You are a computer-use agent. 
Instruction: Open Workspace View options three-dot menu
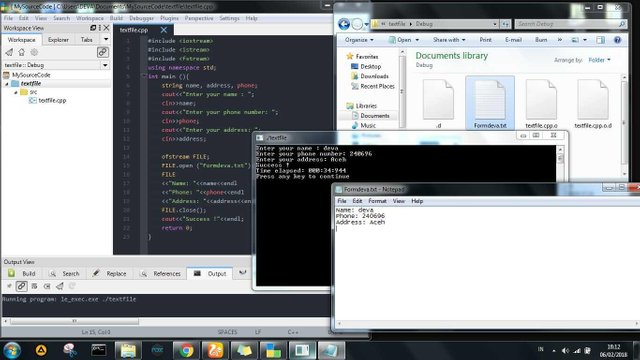[x=100, y=28]
